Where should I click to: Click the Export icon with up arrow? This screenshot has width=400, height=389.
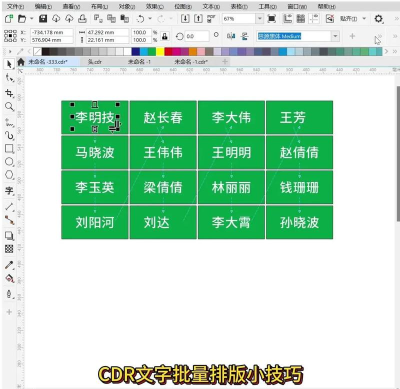(x=198, y=19)
